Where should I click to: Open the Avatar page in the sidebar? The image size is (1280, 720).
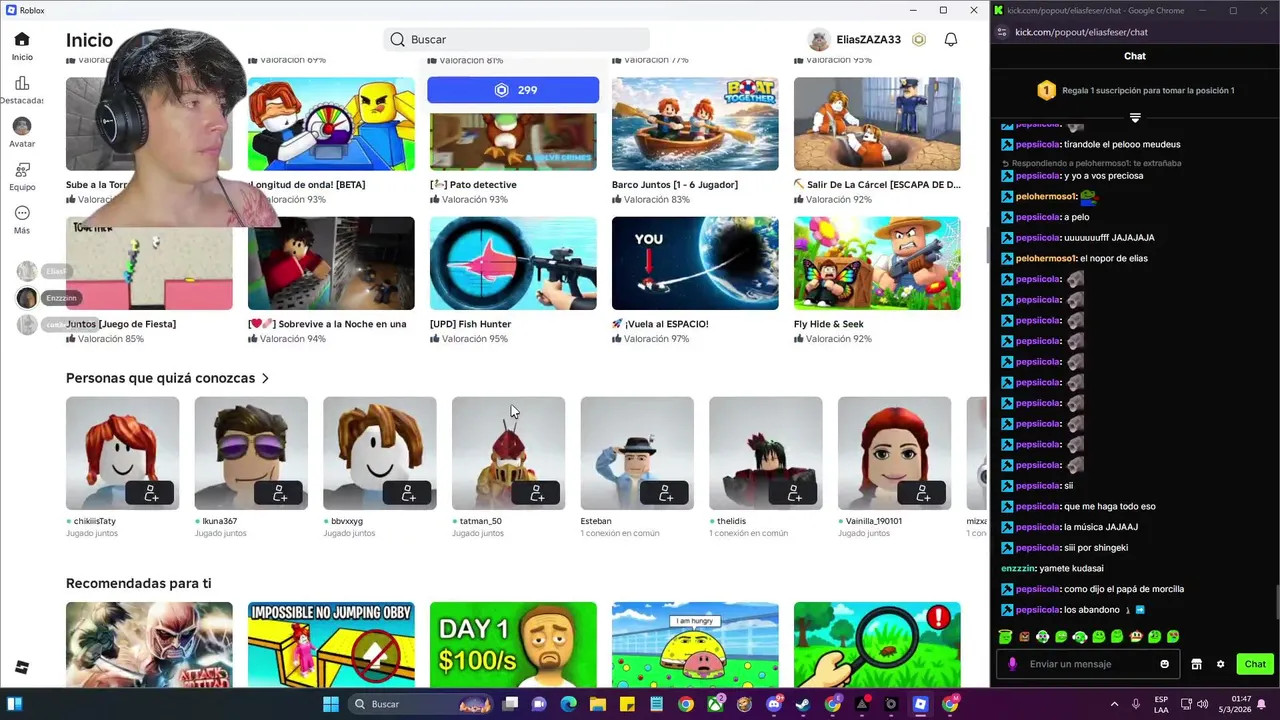[x=22, y=132]
